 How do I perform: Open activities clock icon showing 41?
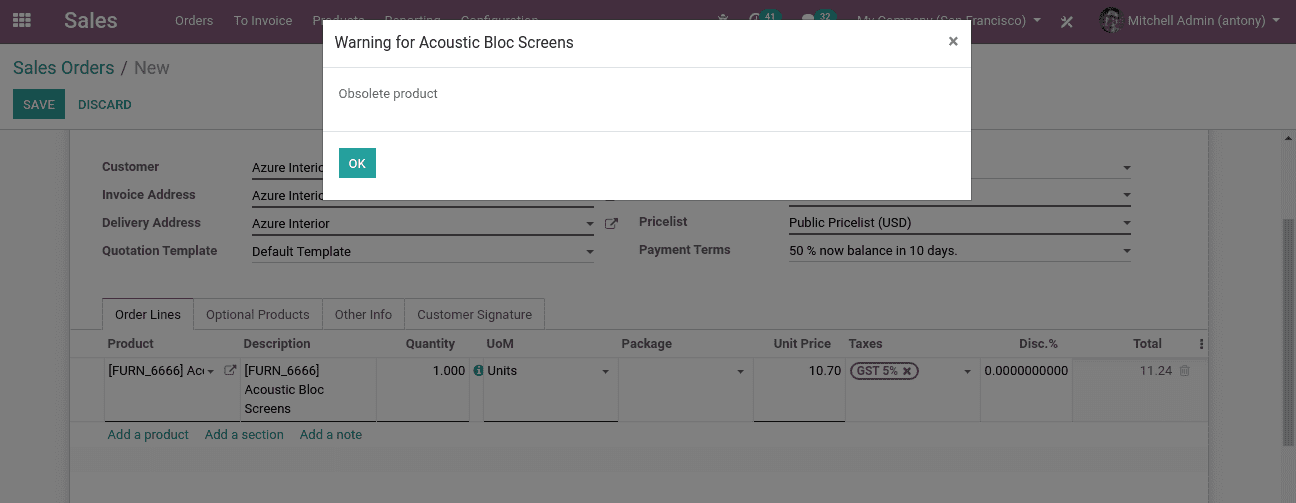[x=763, y=20]
